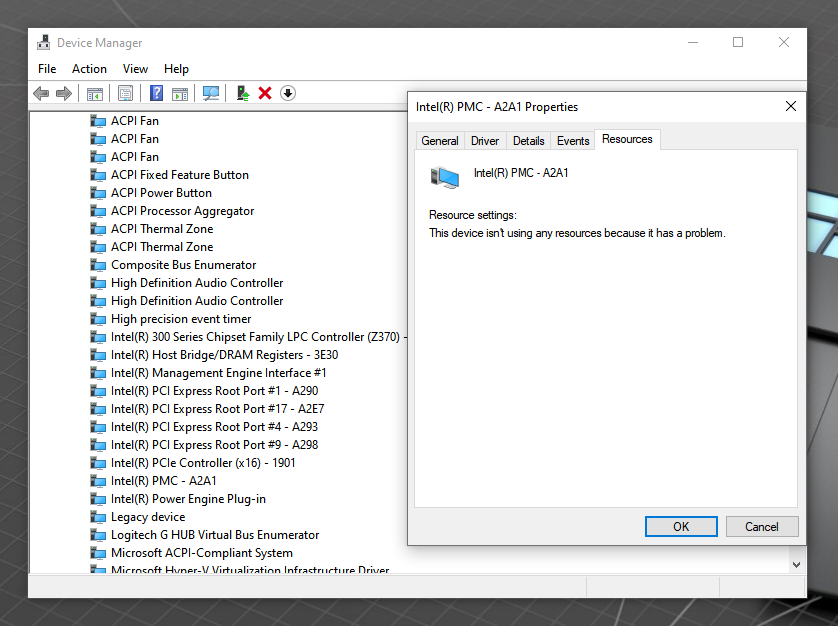
Task: Click the Back arrow toolbar icon
Action: pyautogui.click(x=41, y=94)
